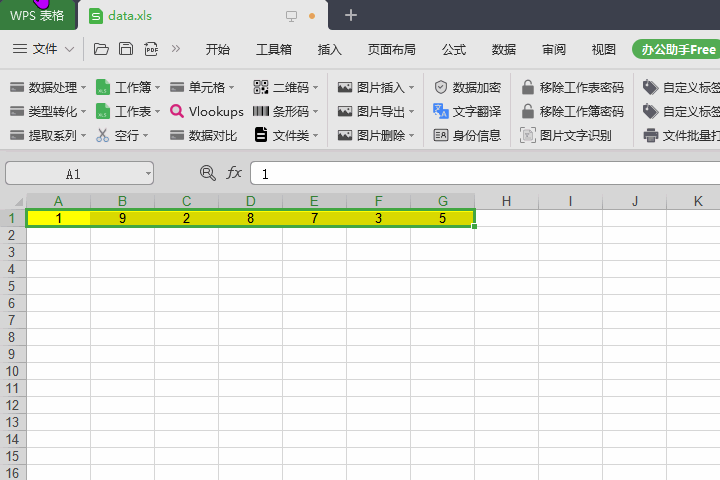The image size is (720, 480).
Task: Select row 1 header
Action: click(x=12, y=218)
